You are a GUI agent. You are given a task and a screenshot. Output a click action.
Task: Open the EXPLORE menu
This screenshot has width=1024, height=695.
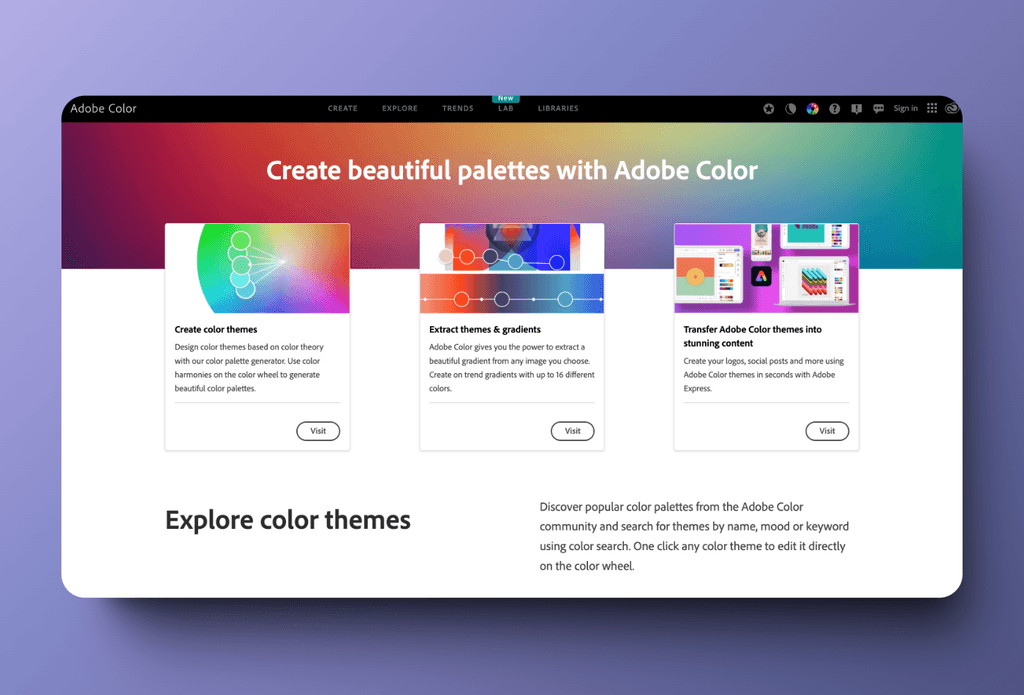[x=399, y=109]
